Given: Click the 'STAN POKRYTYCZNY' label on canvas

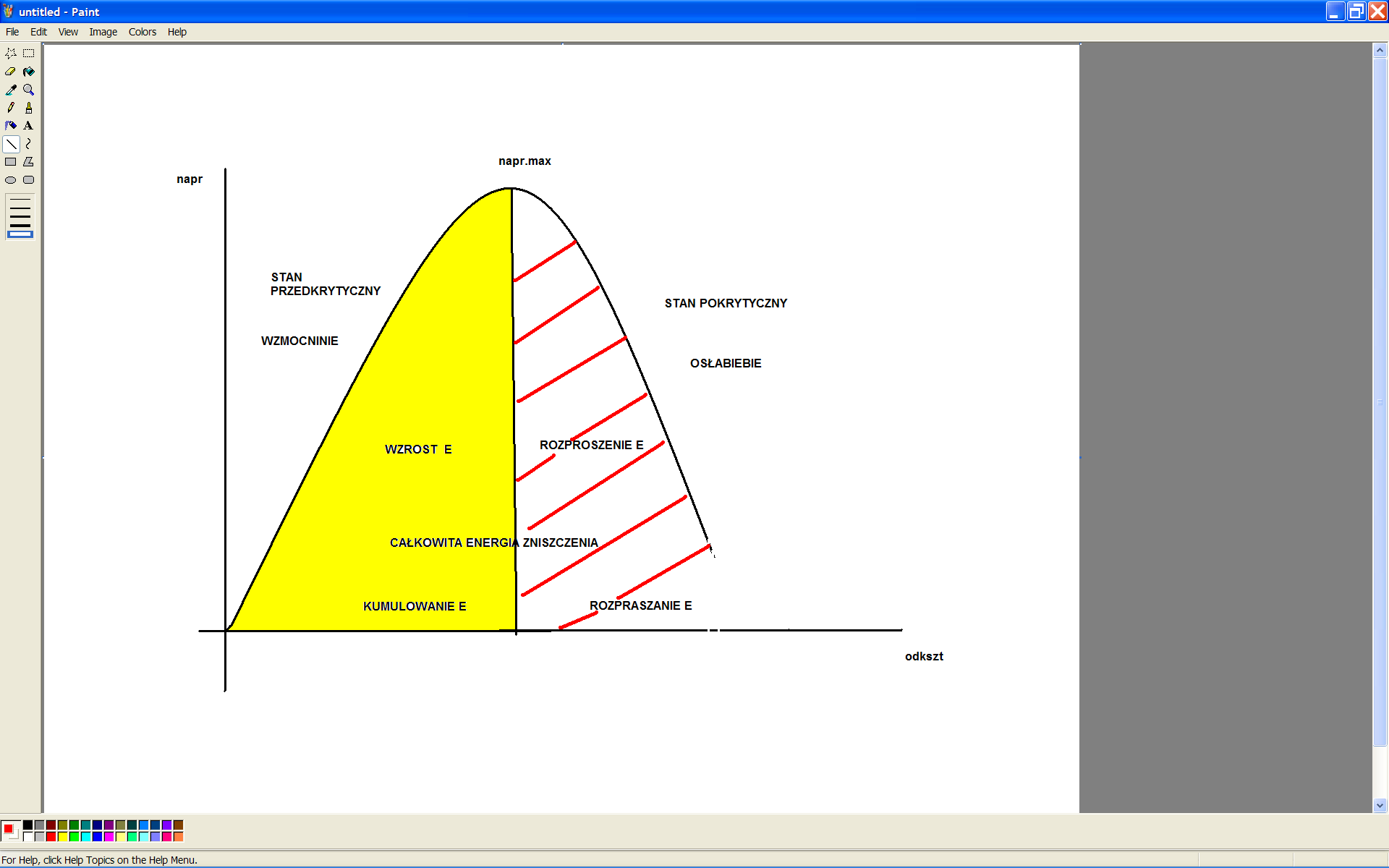Looking at the screenshot, I should [726, 303].
